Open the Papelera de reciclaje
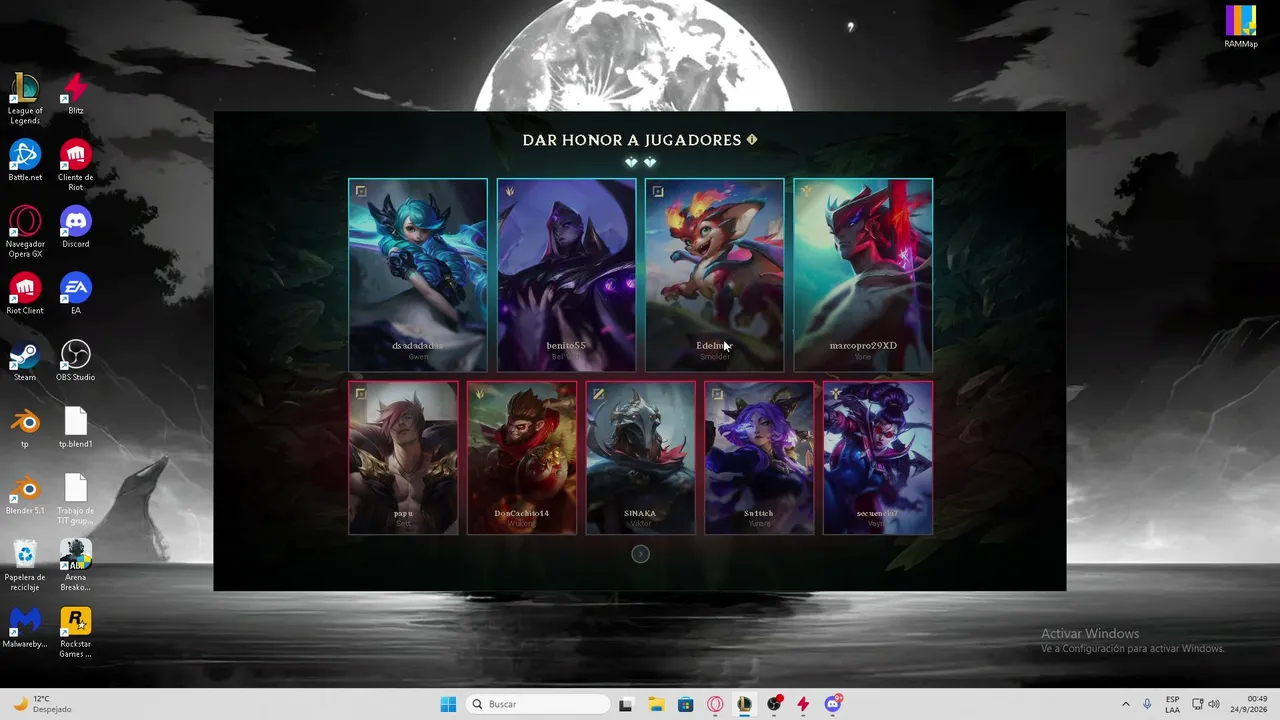 click(x=25, y=565)
